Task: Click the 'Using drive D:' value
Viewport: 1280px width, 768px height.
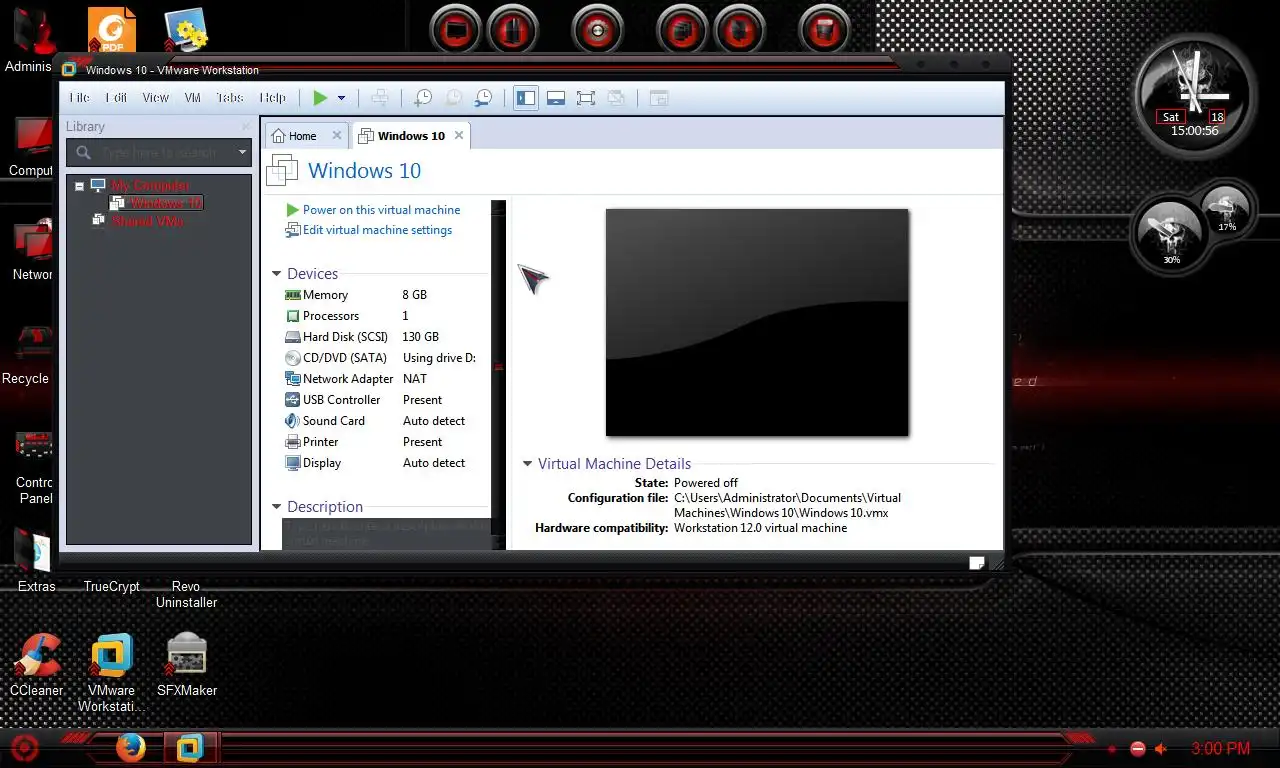Action: (439, 358)
